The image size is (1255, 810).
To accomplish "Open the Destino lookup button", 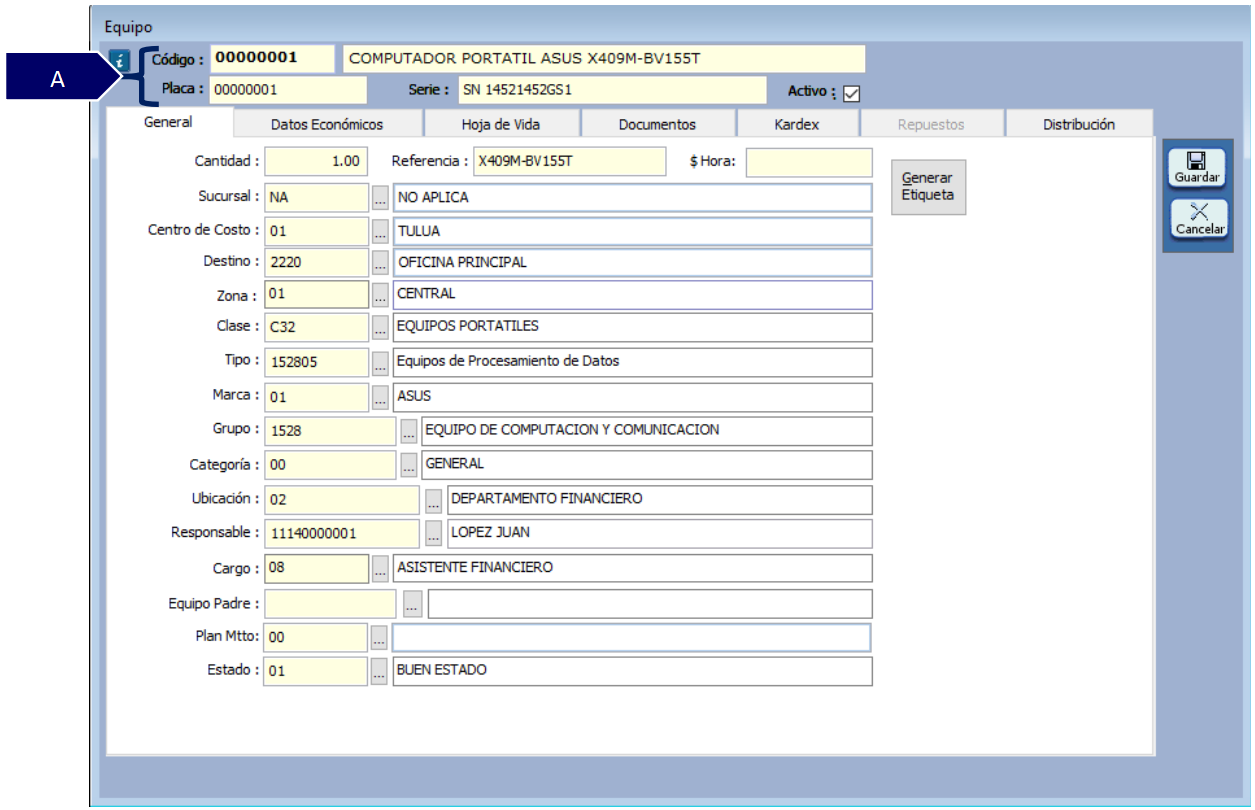I will click(x=380, y=264).
